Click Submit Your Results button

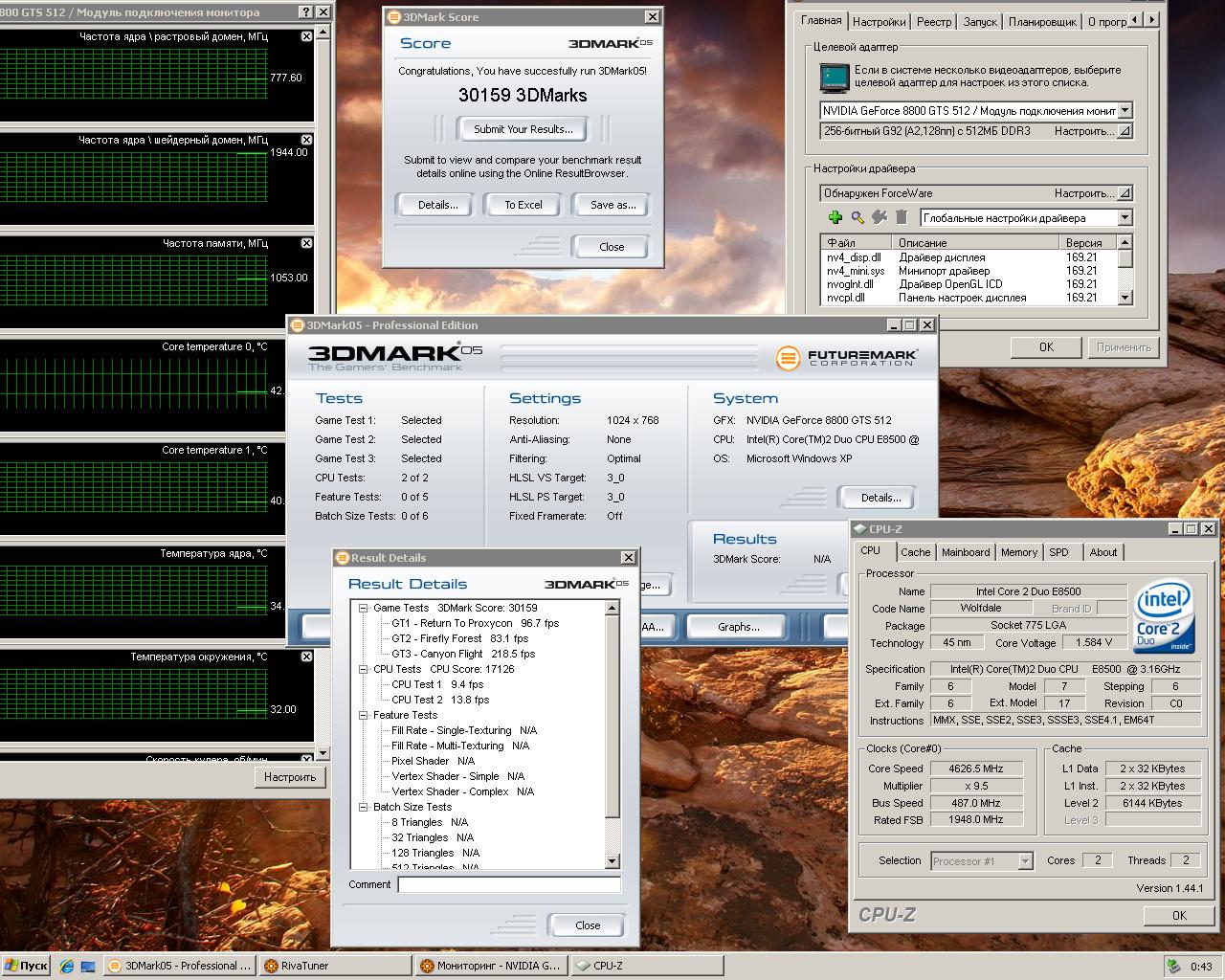click(523, 129)
